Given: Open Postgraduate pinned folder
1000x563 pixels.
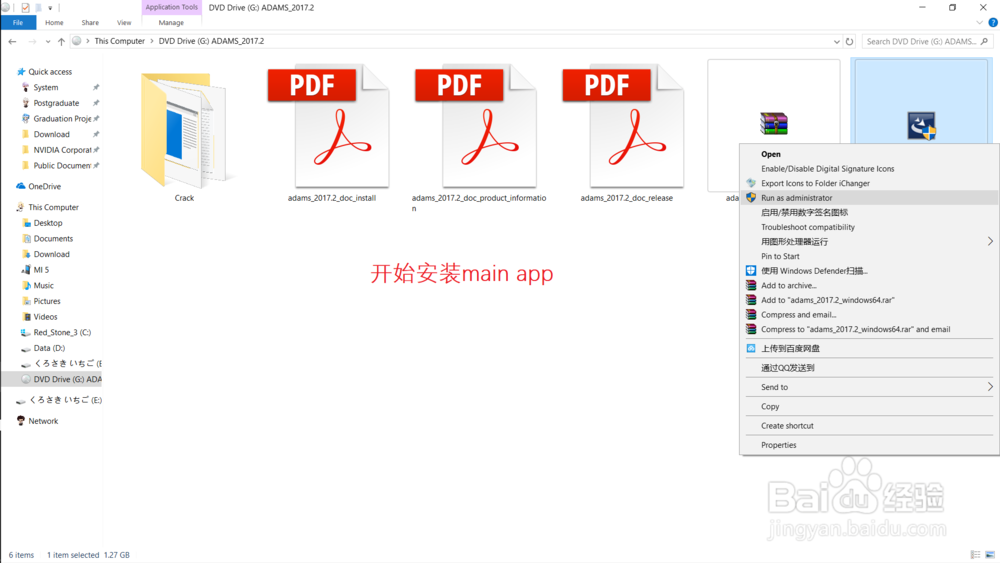Looking at the screenshot, I should tap(56, 103).
